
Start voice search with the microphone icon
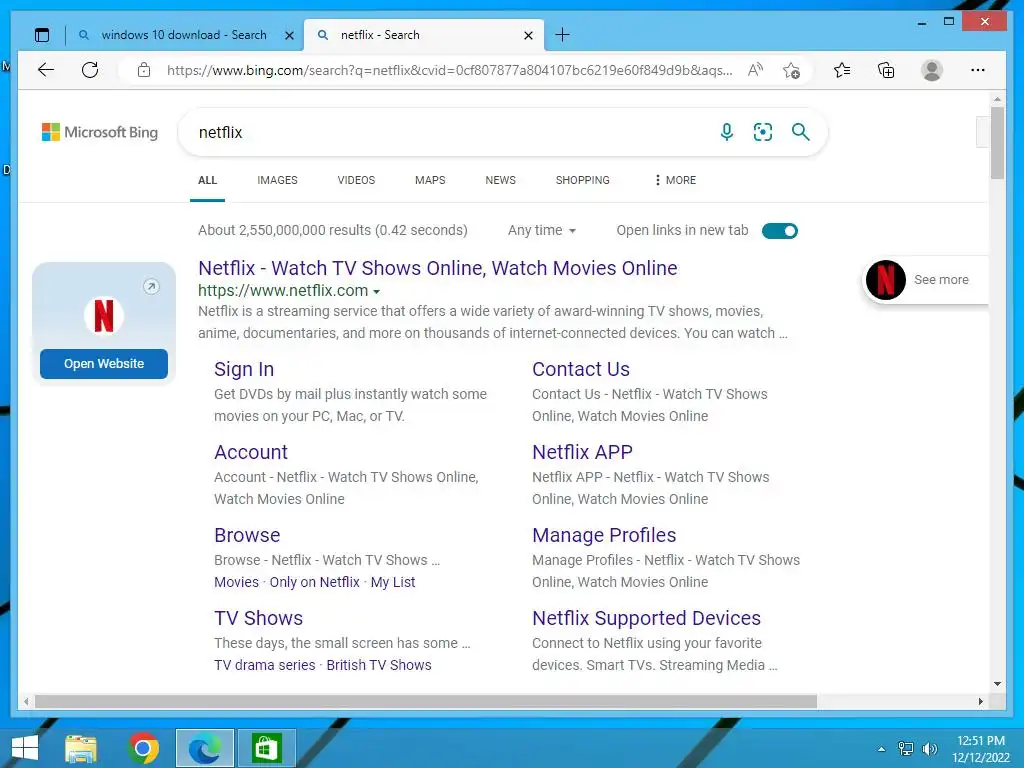(x=727, y=132)
